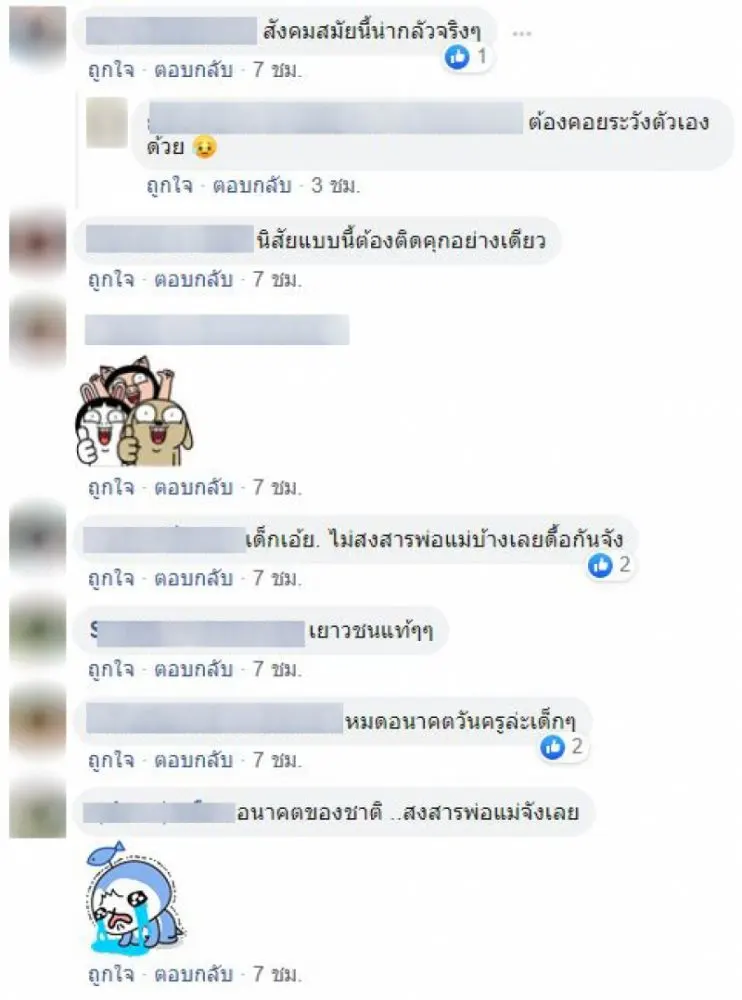Click the like count on เด็กเอ้ย comment
Image resolution: width=742 pixels, height=1000 pixels.
[625, 564]
